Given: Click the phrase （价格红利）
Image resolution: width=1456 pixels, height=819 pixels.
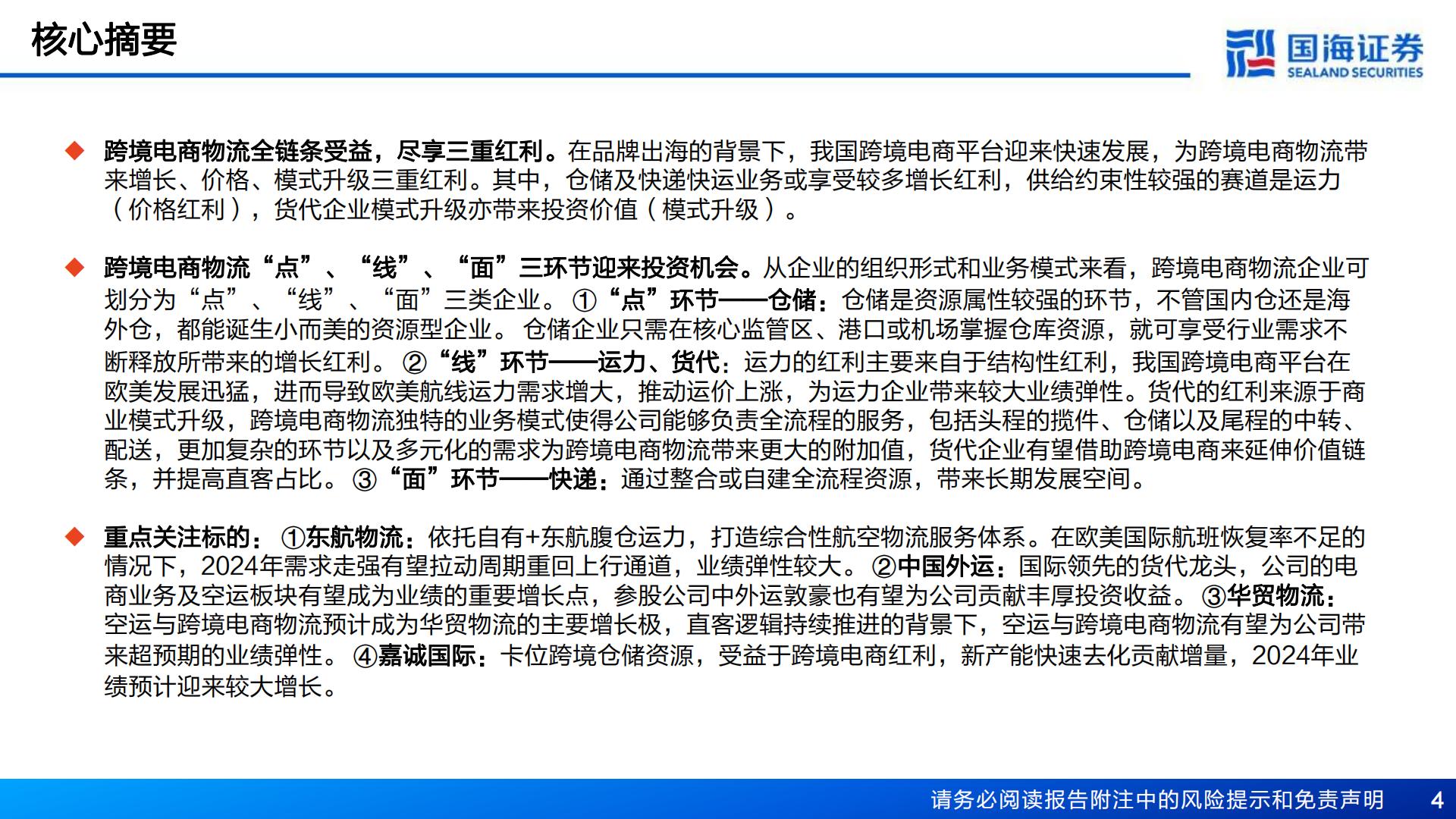Looking at the screenshot, I should (177, 209).
